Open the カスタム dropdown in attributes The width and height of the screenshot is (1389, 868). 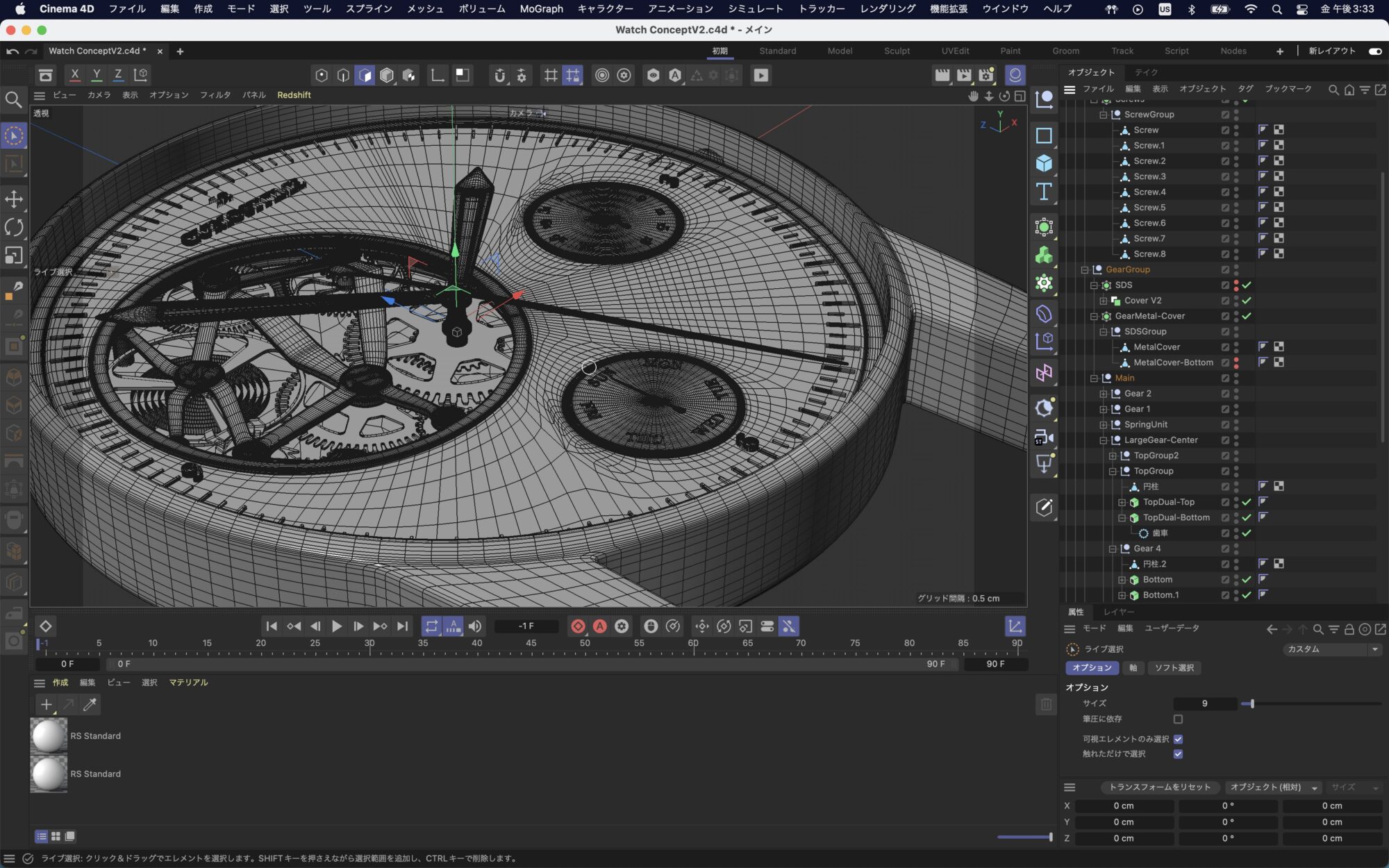click(1331, 649)
